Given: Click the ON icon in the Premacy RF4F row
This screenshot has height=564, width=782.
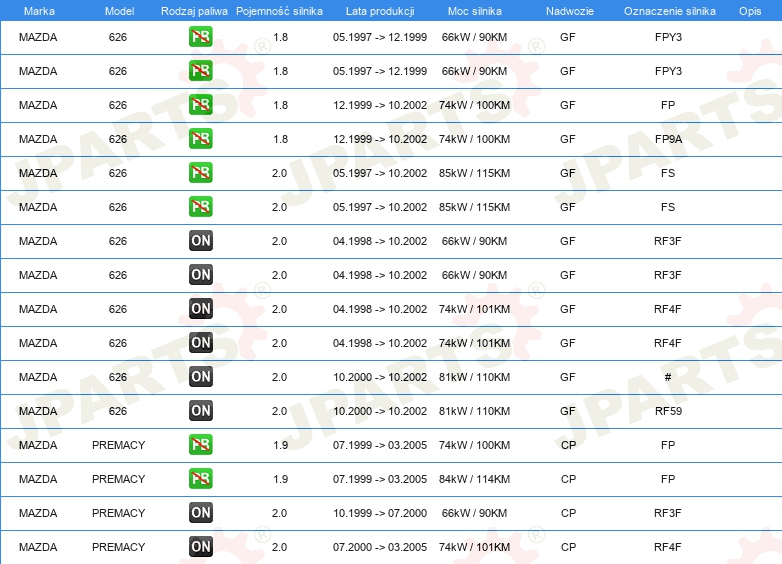Looking at the screenshot, I should [x=200, y=546].
